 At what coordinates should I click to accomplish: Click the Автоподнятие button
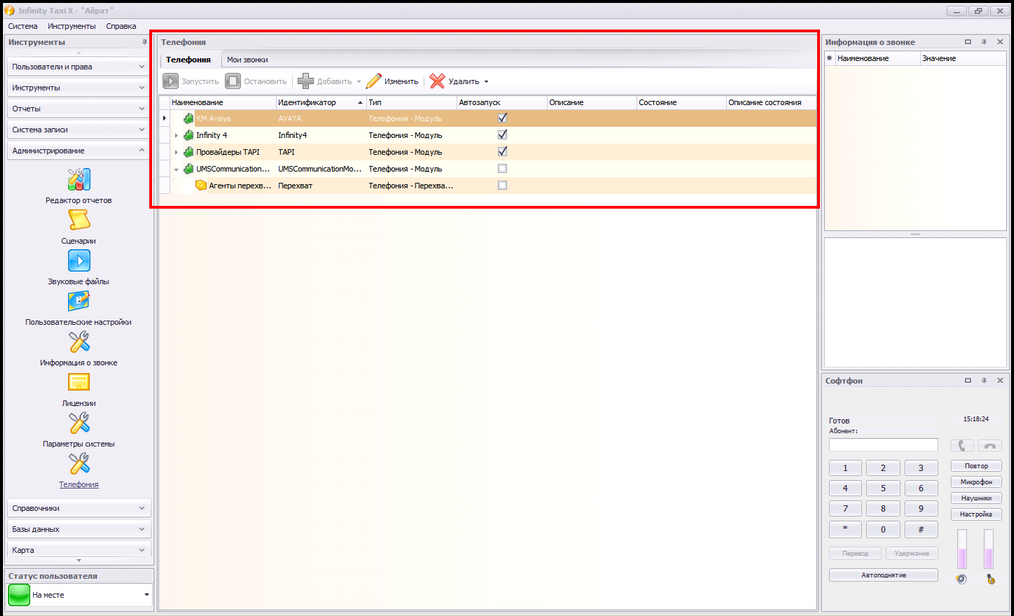click(883, 575)
